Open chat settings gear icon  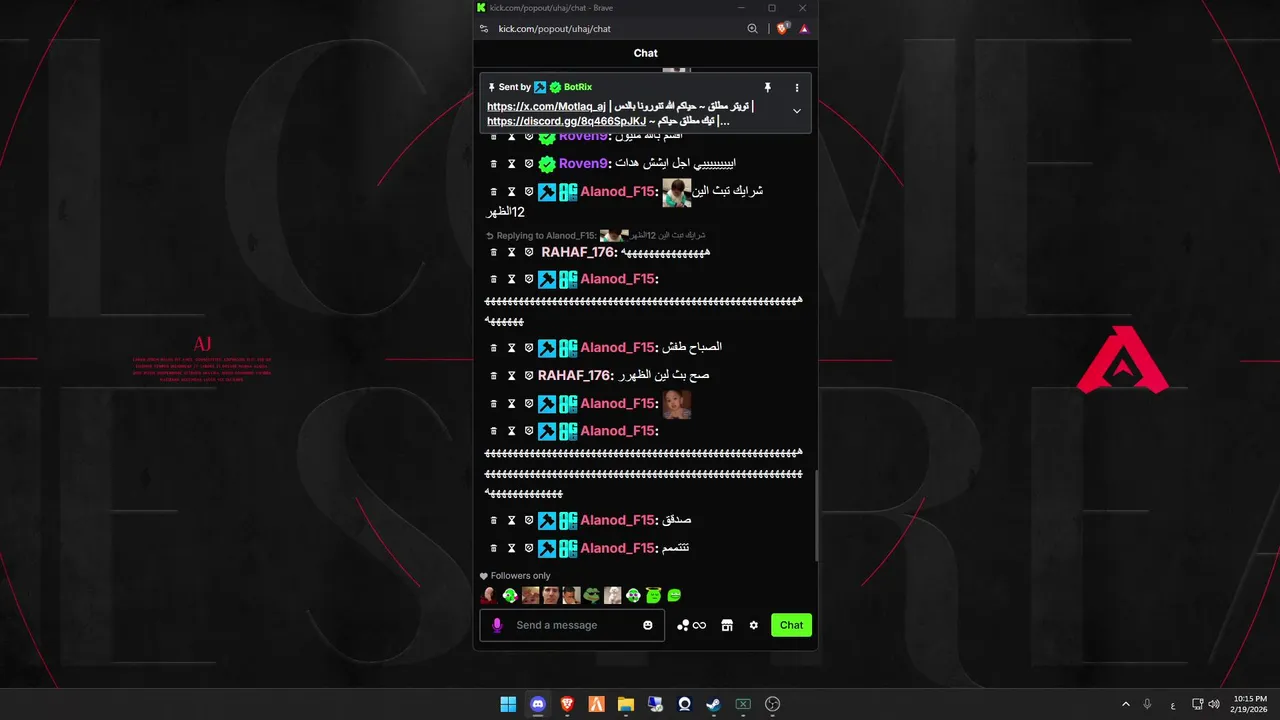click(x=754, y=625)
